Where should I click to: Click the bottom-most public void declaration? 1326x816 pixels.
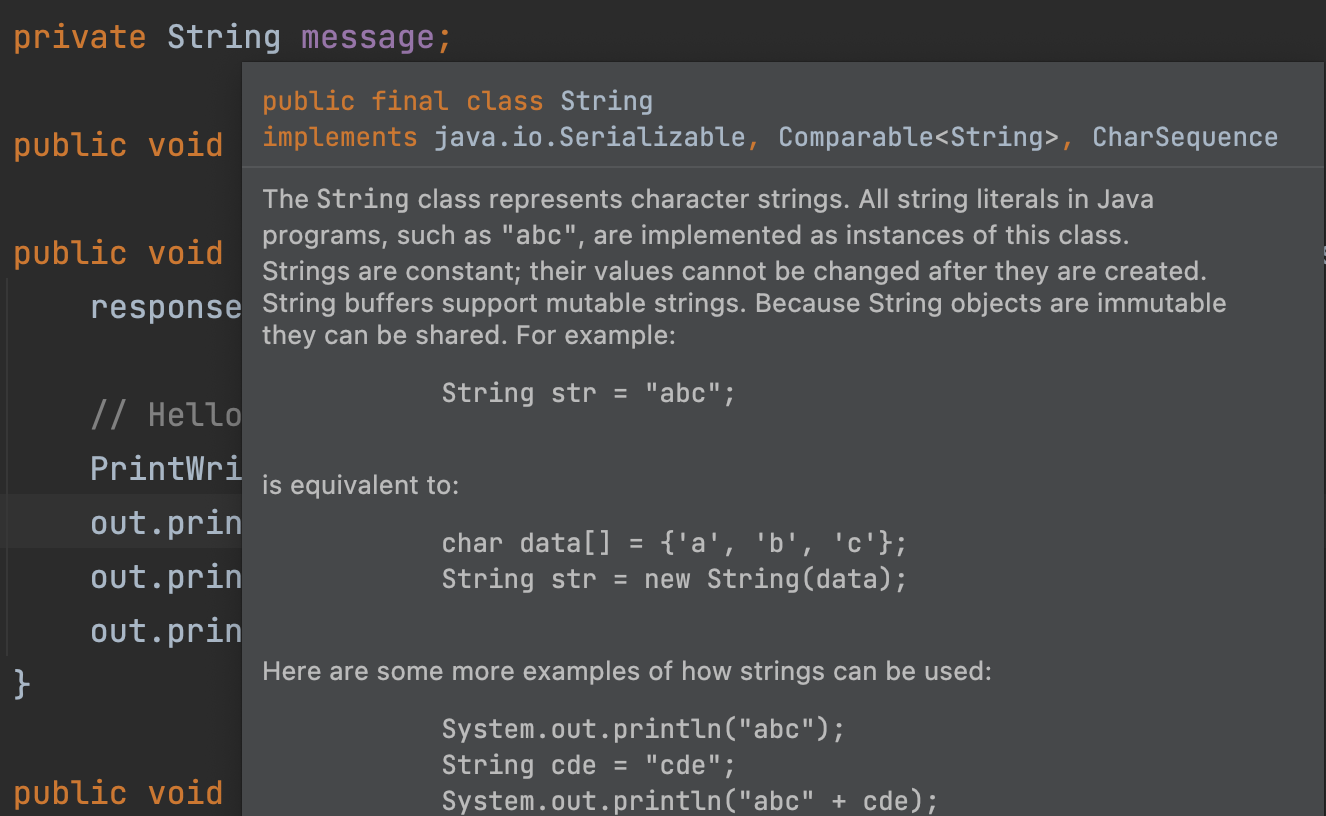point(118,793)
